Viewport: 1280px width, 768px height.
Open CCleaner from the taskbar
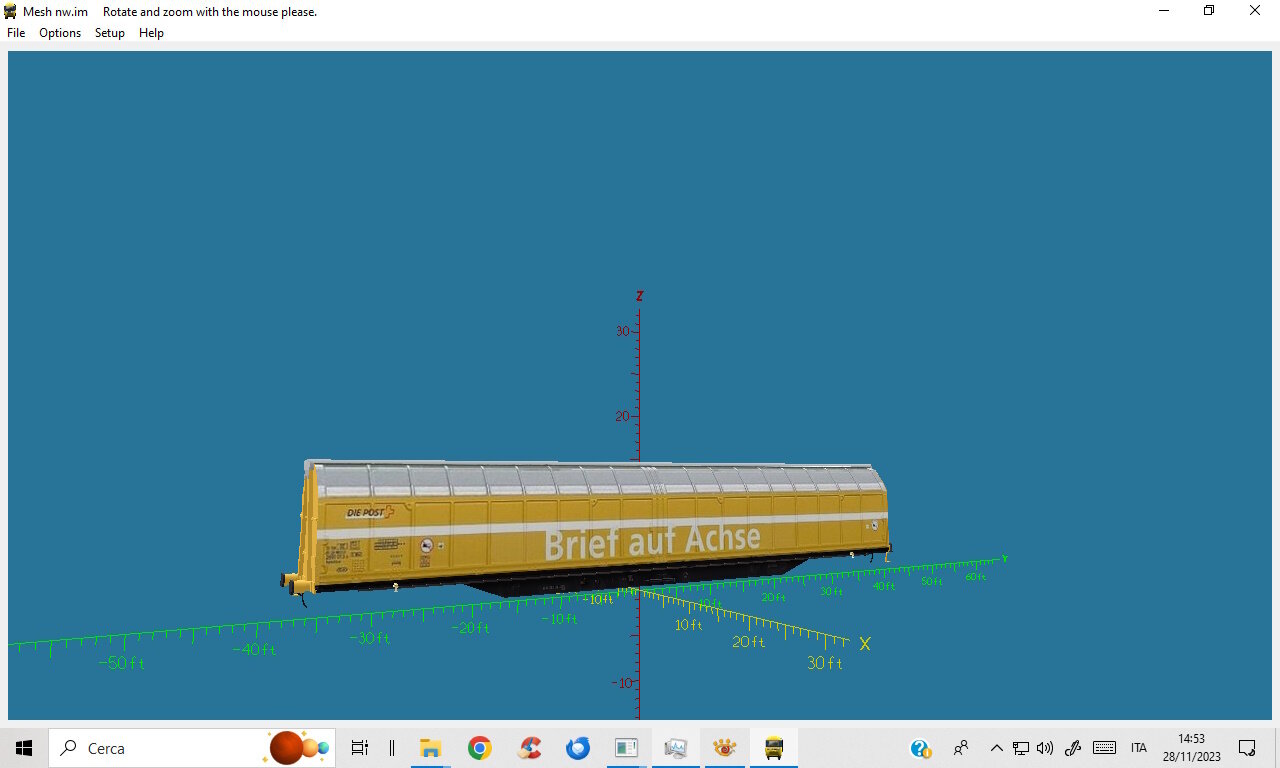529,748
